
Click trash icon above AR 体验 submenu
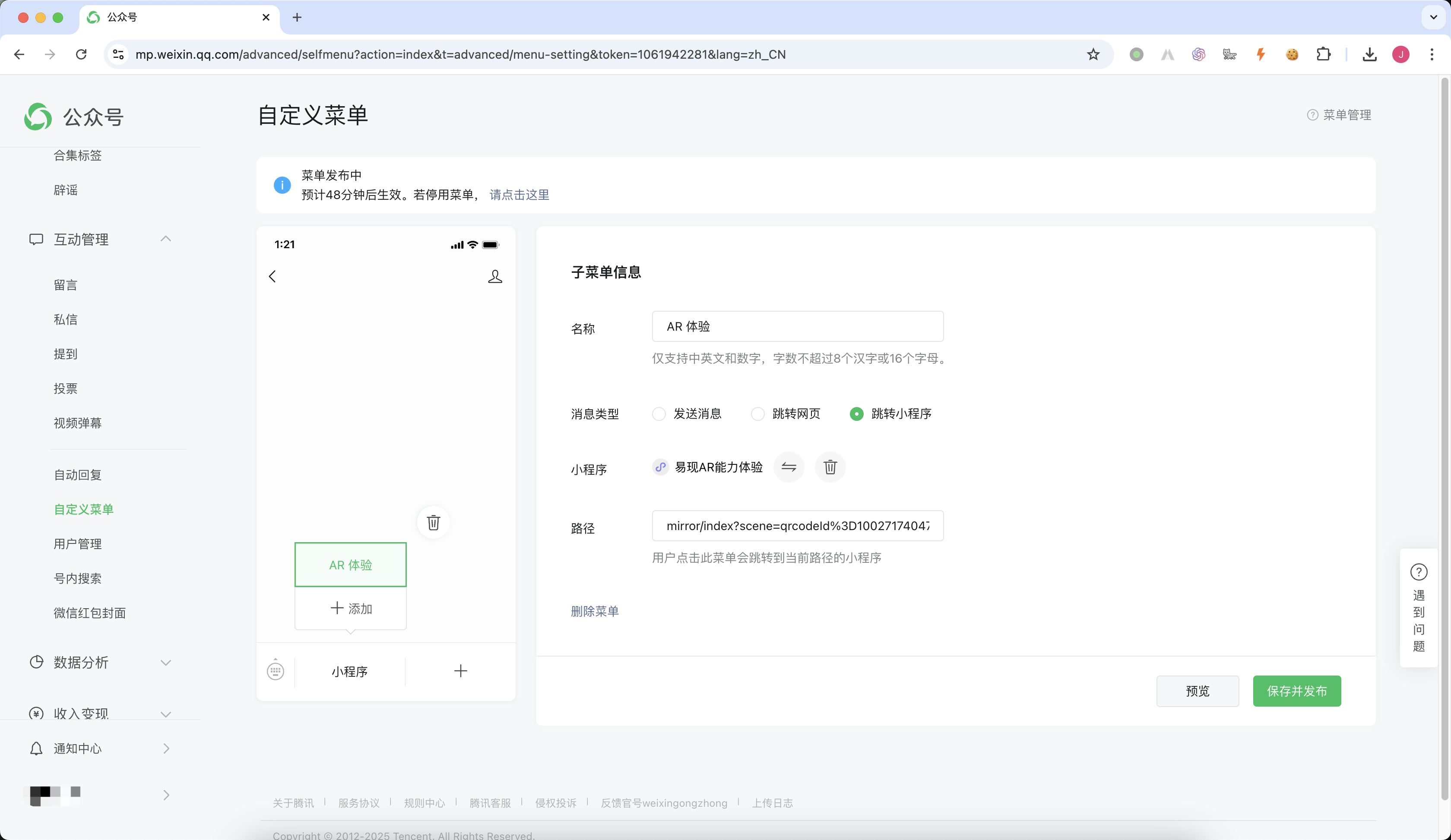coord(434,522)
